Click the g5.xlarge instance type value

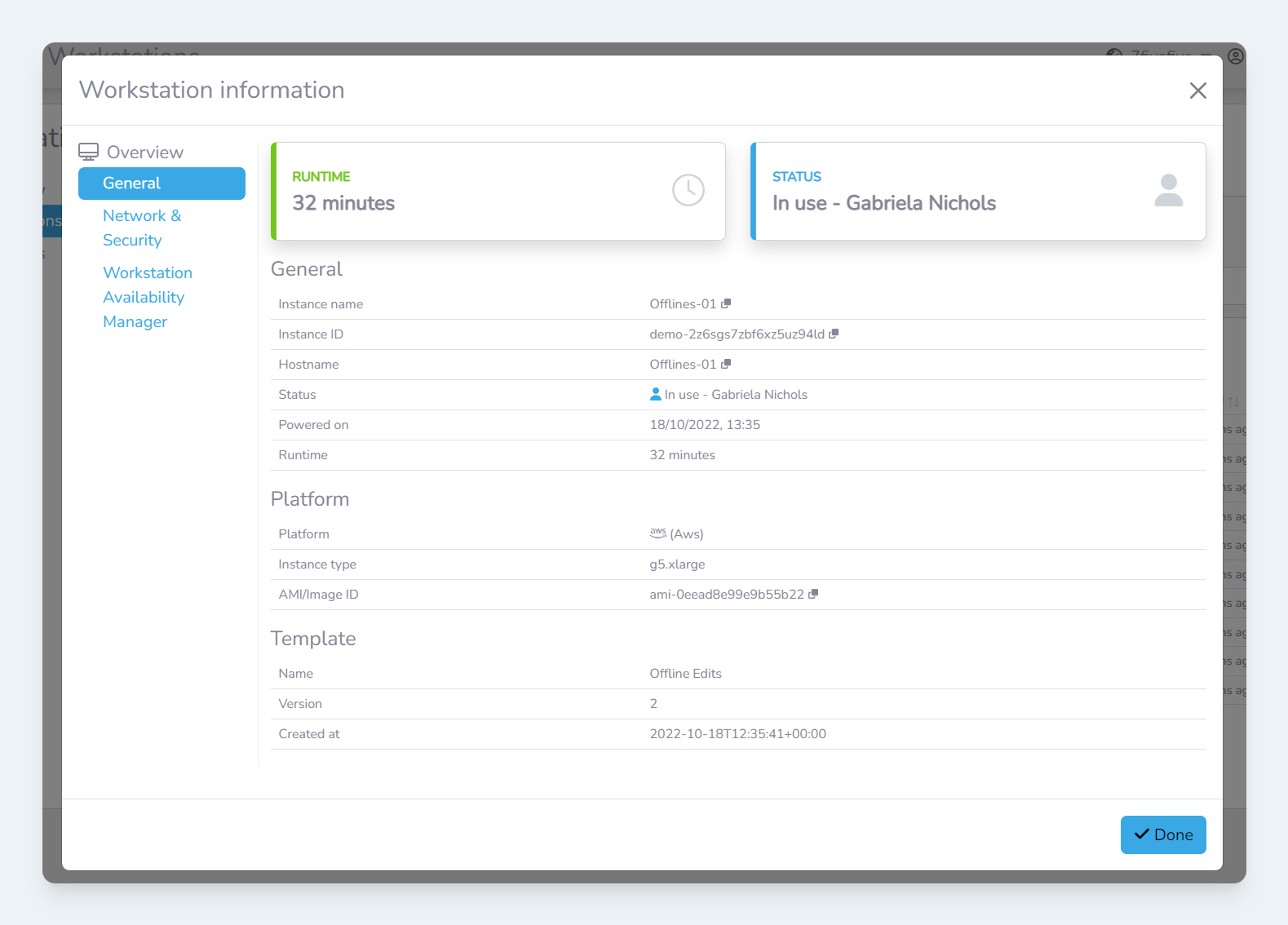pos(677,564)
